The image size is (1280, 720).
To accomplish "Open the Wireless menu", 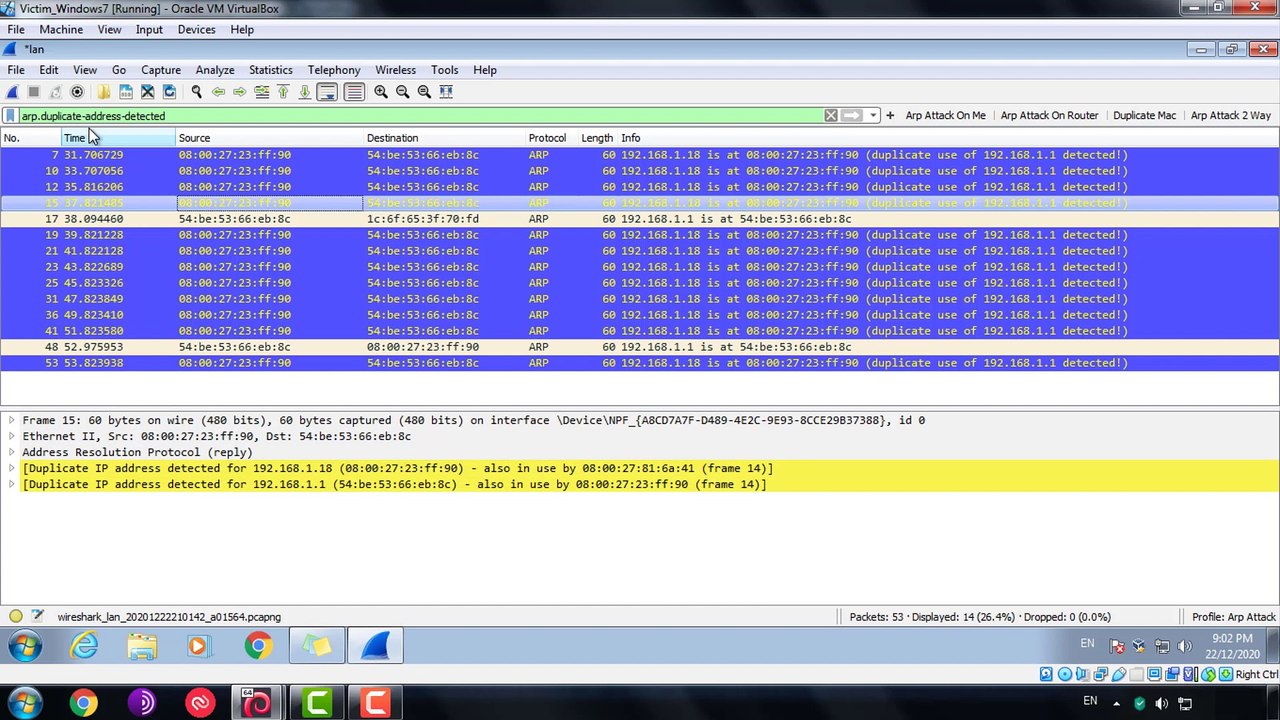I will tap(395, 70).
